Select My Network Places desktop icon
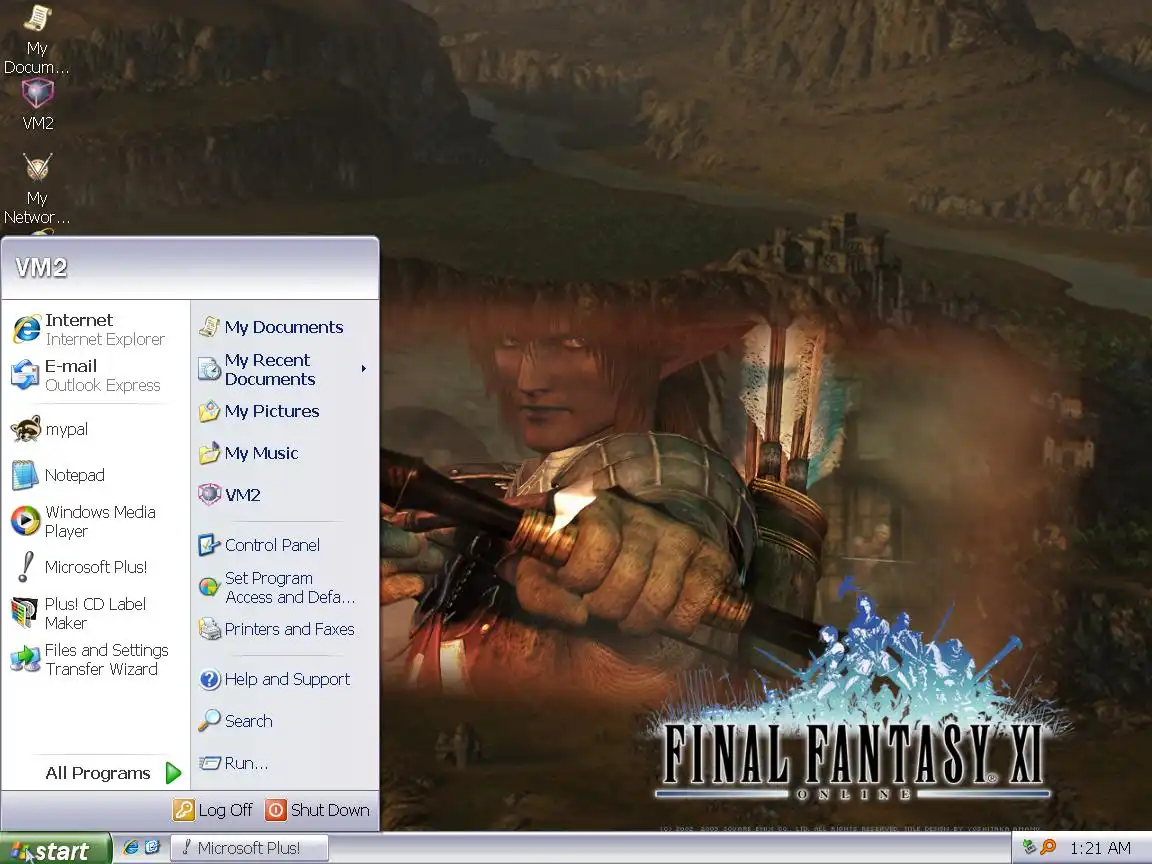 tap(37, 189)
